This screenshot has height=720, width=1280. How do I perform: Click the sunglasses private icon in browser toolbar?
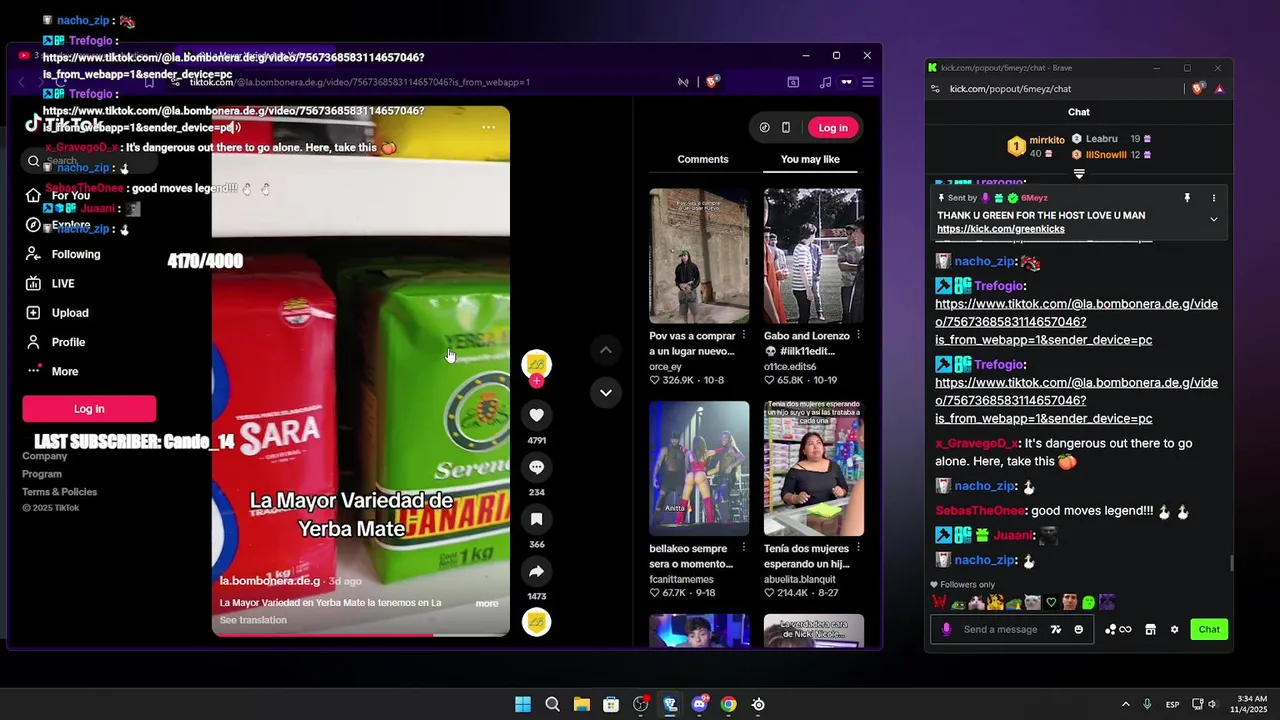[x=846, y=82]
